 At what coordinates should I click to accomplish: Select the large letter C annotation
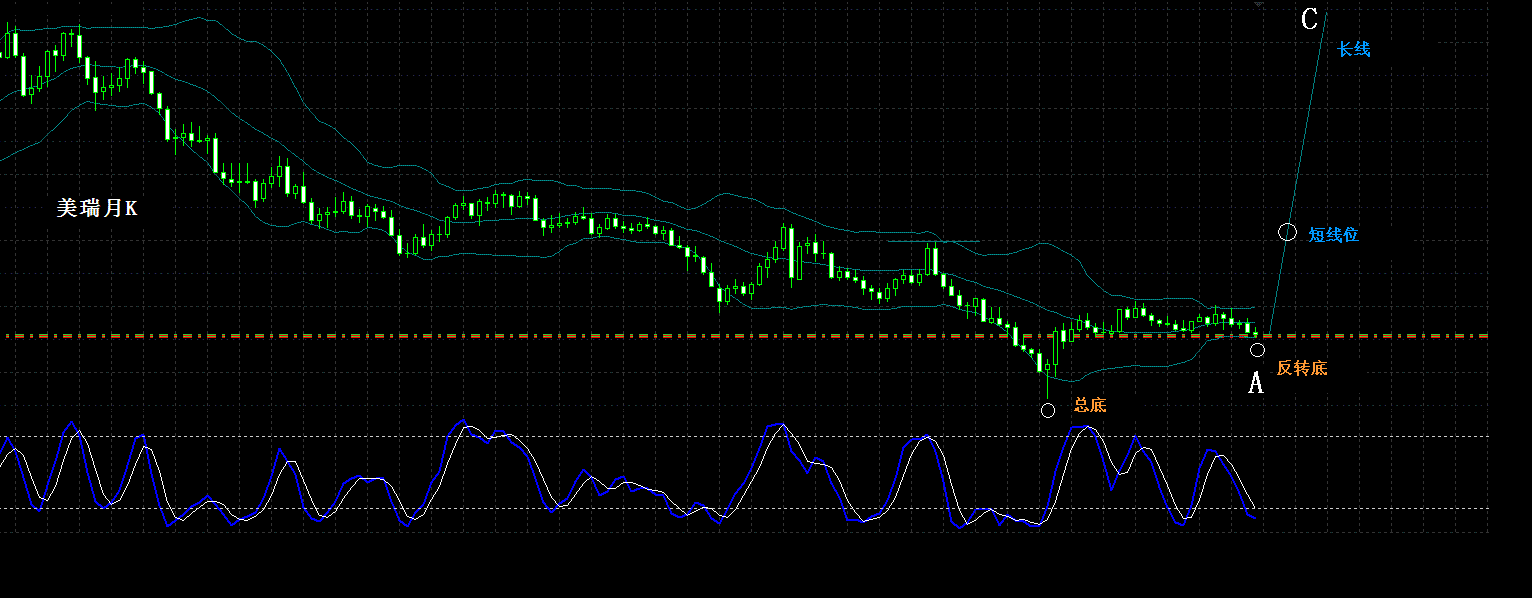tap(1310, 19)
